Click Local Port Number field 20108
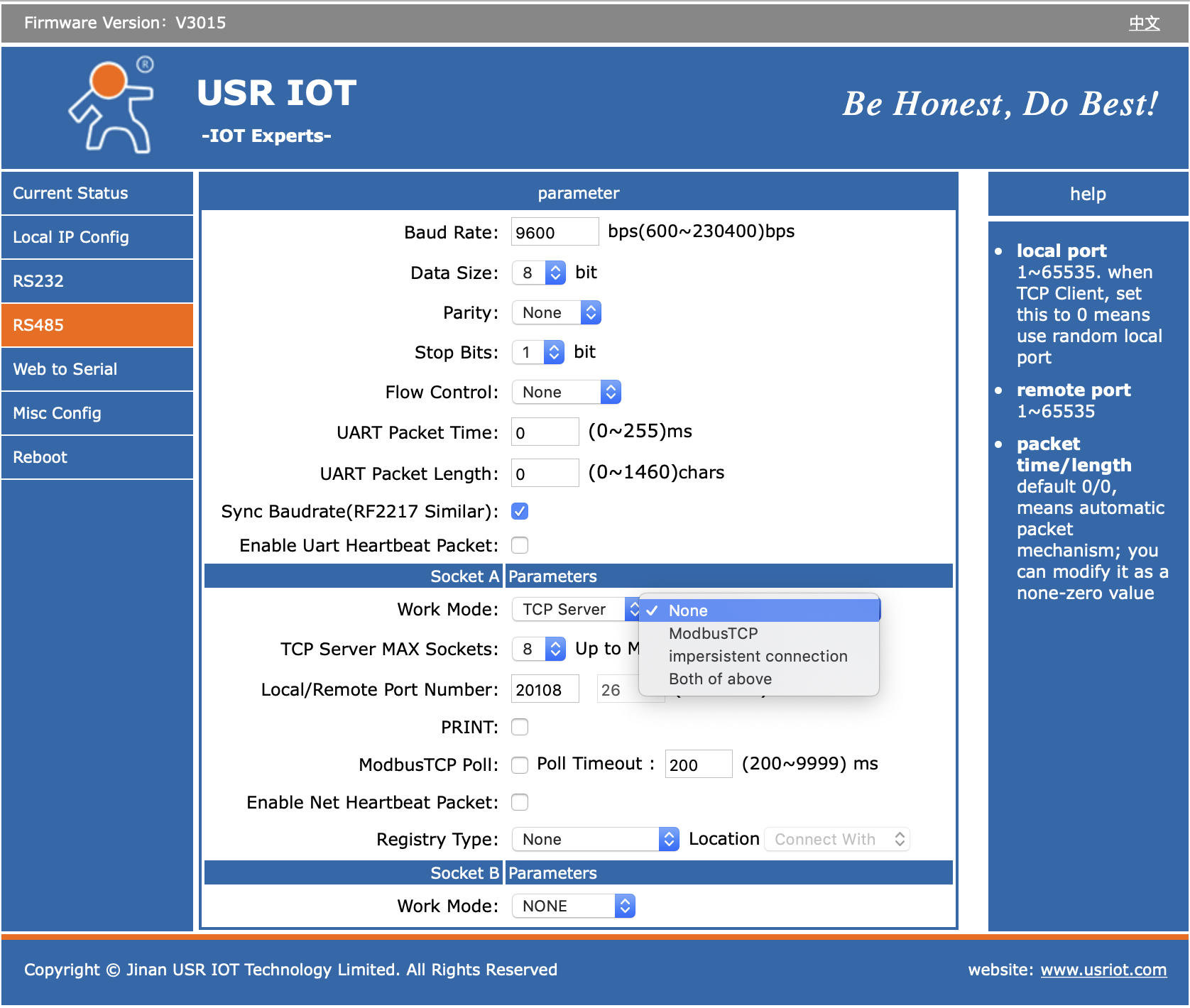This screenshot has height=1008, width=1190. coord(545,689)
